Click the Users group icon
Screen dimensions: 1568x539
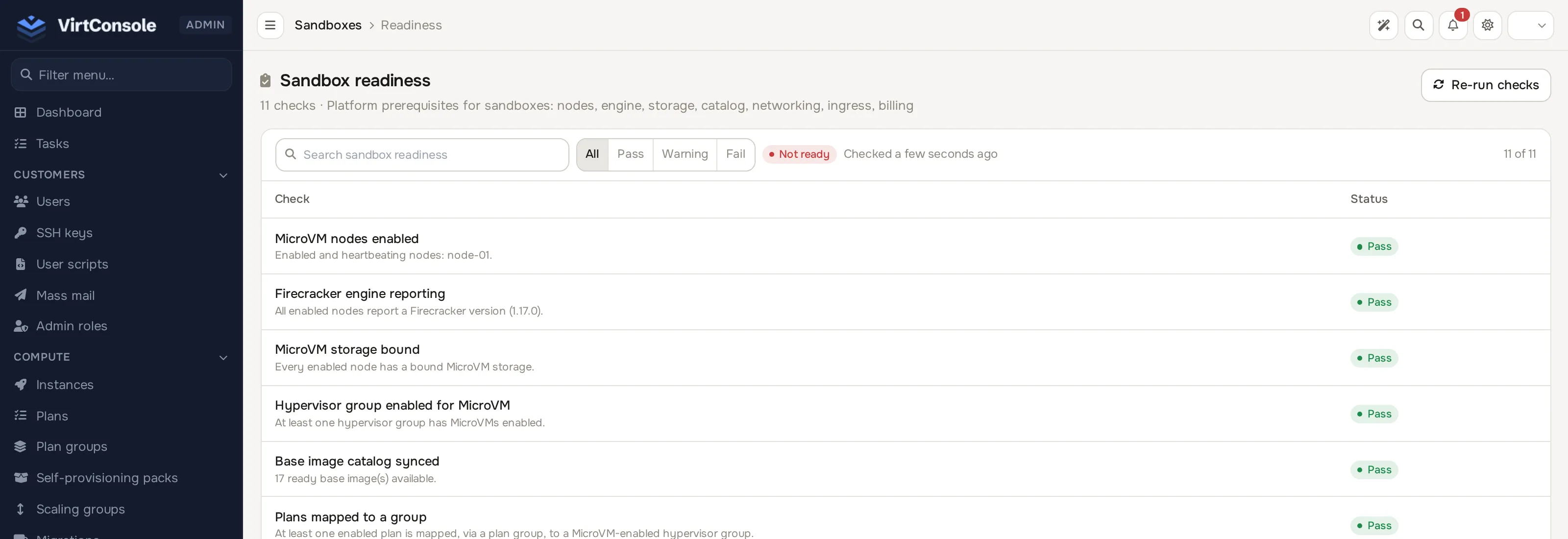coord(21,201)
